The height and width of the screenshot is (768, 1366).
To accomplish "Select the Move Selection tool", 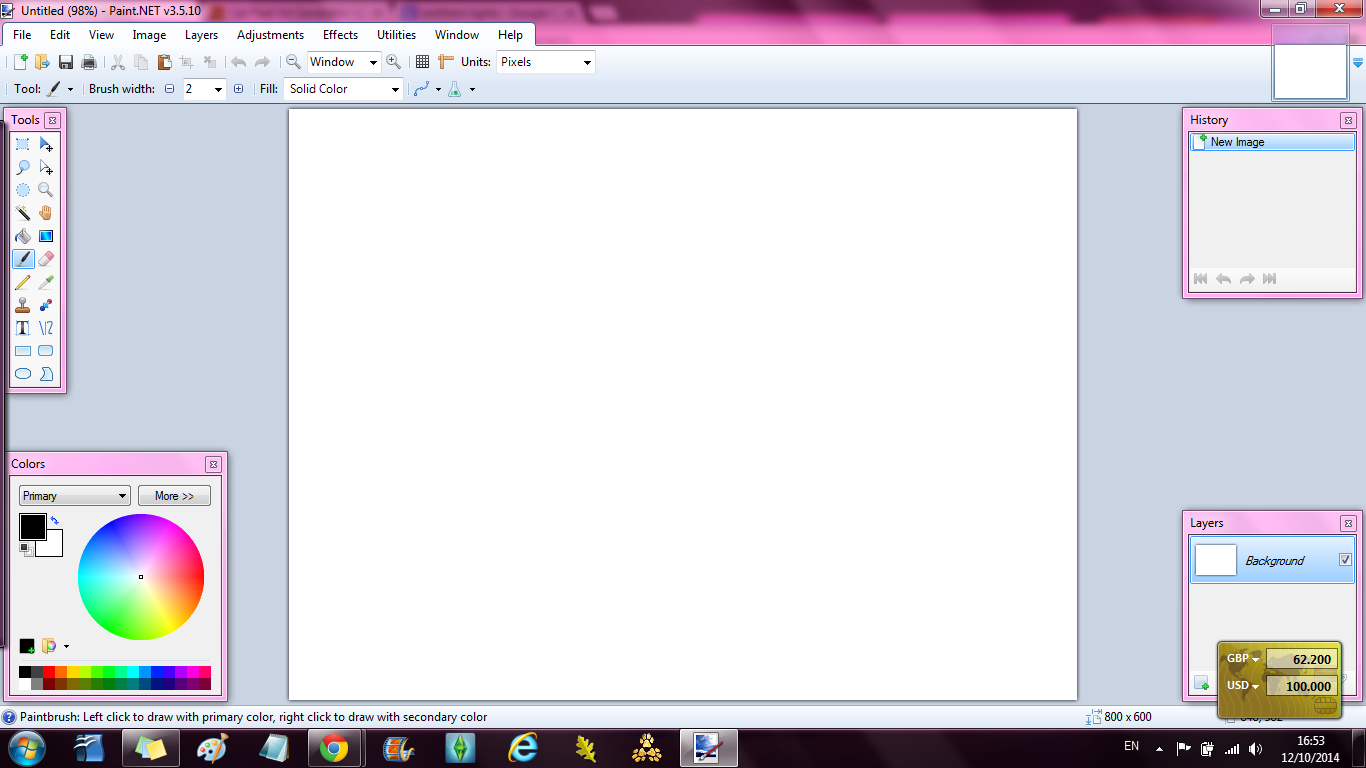I will (46, 167).
